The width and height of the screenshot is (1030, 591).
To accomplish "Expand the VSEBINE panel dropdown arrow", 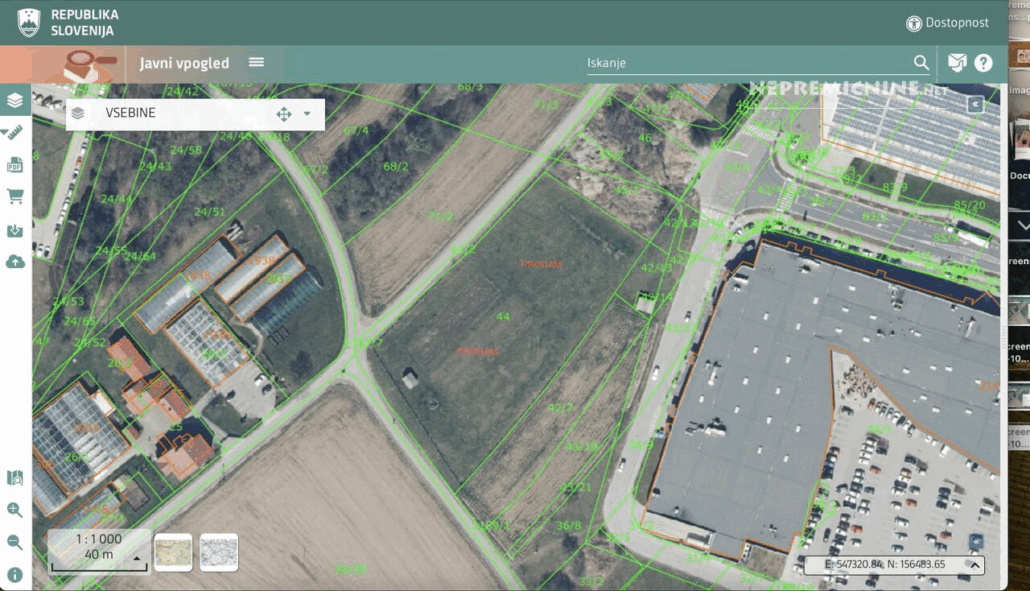I will (x=307, y=114).
